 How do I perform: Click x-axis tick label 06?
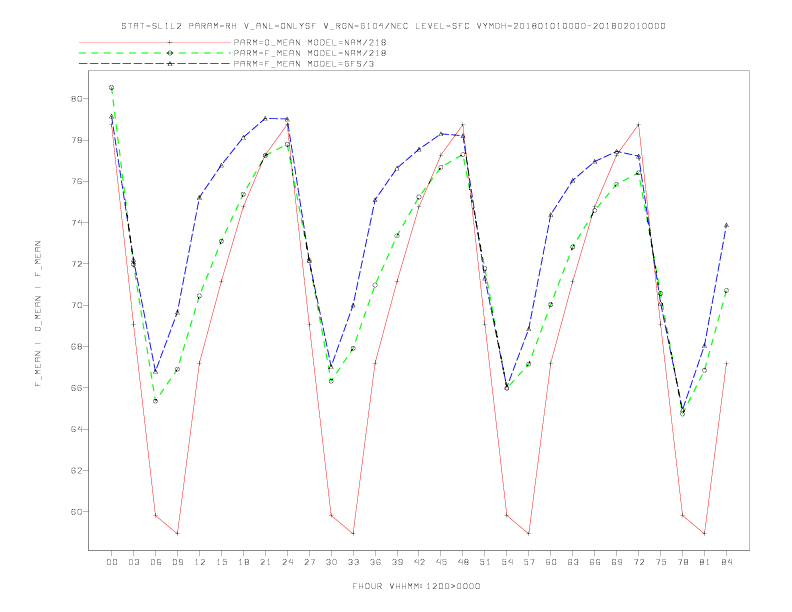click(x=156, y=562)
